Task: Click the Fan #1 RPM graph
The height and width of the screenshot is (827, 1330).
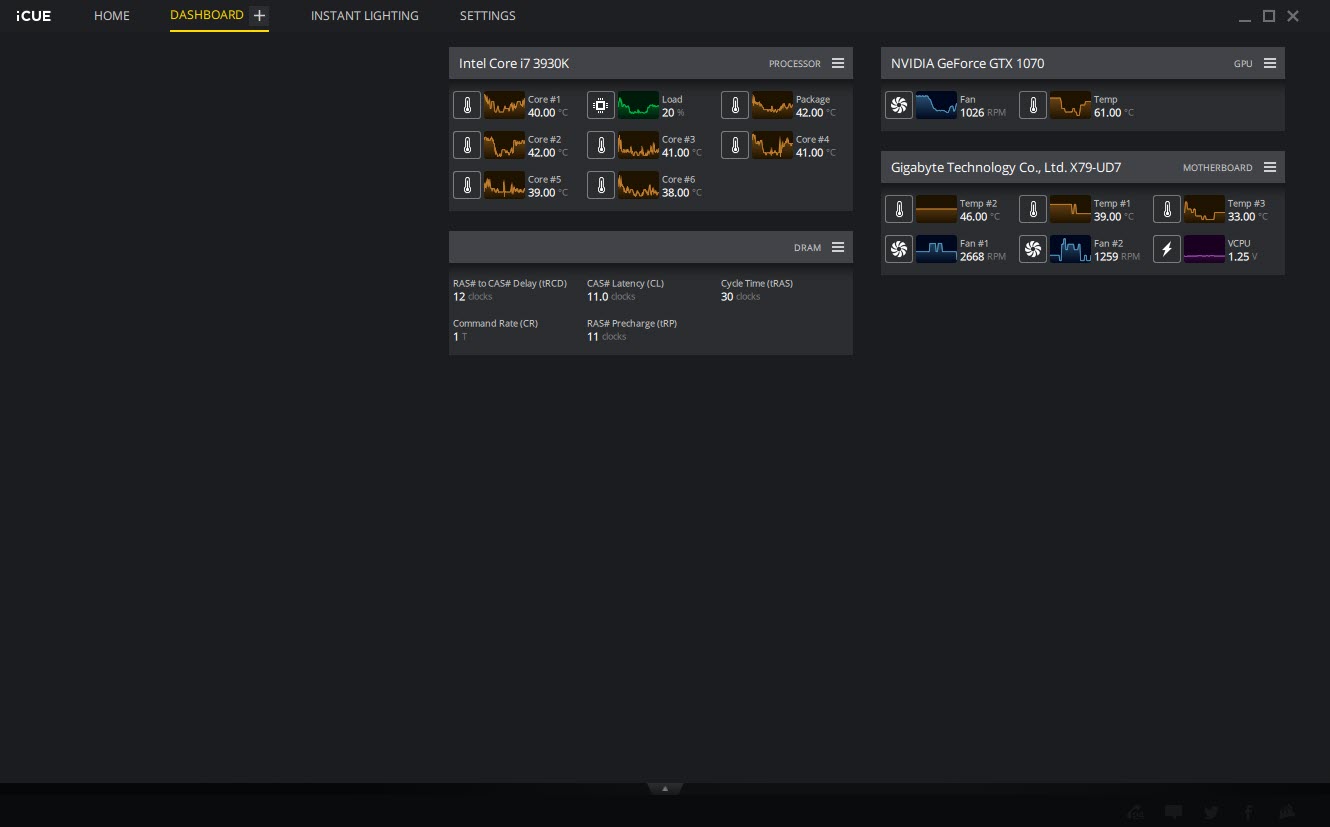Action: pos(936,249)
